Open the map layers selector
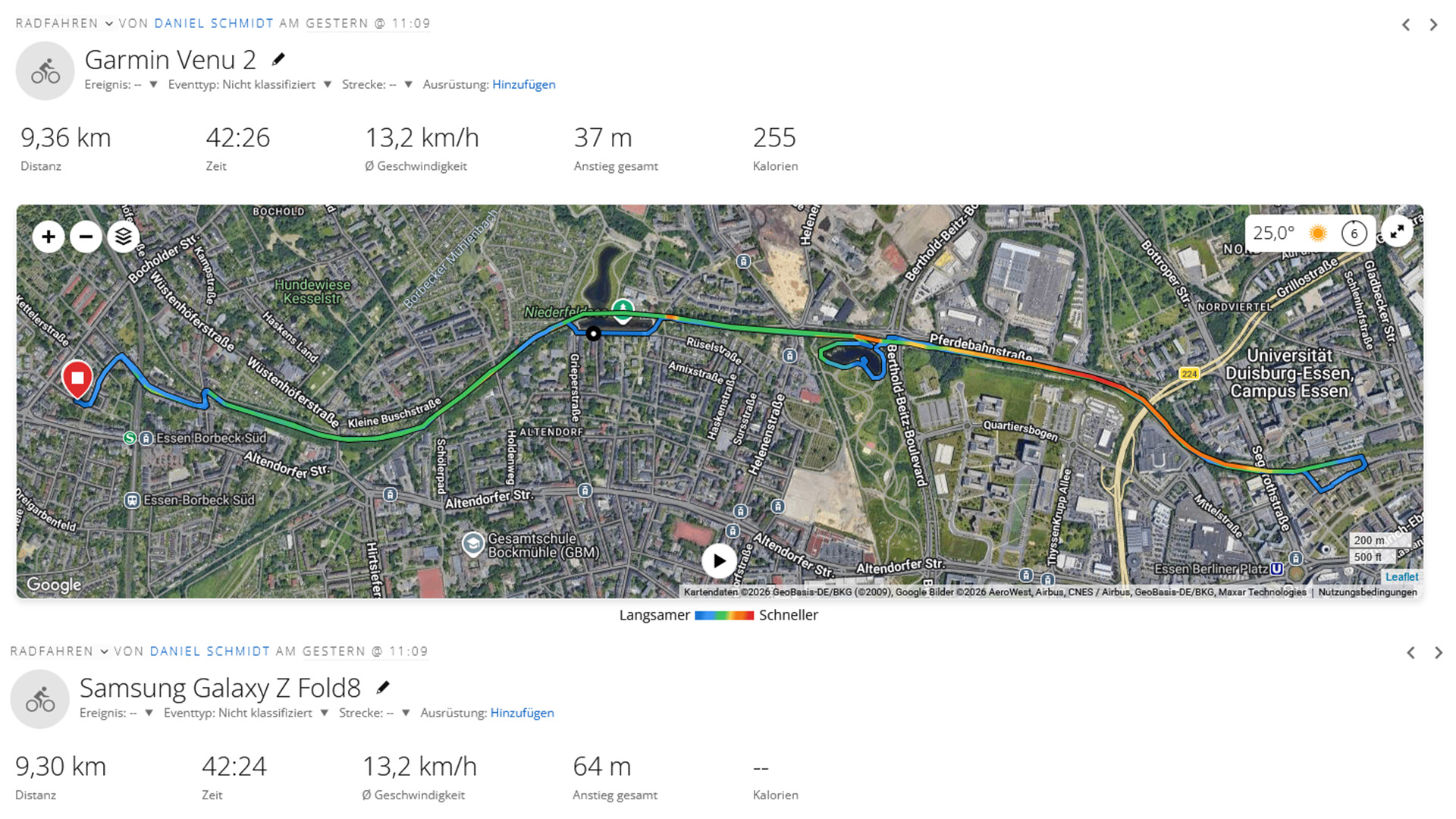The width and height of the screenshot is (1456, 819). (x=124, y=237)
